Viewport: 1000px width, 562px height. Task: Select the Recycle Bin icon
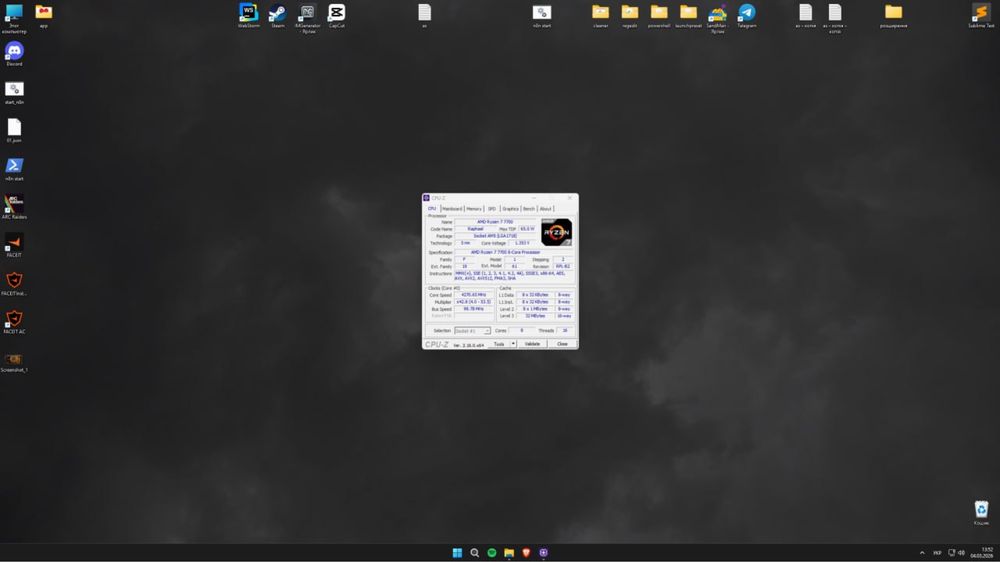[981, 512]
